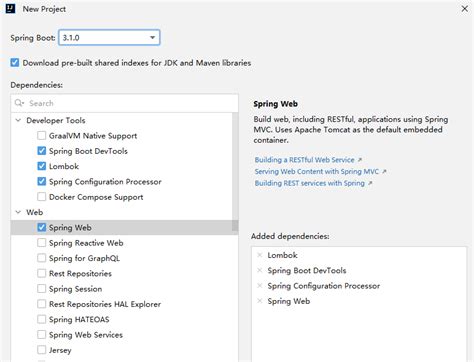Open the Spring Boot version dropdown
Viewport: 474px width, 362px height.
coord(109,37)
